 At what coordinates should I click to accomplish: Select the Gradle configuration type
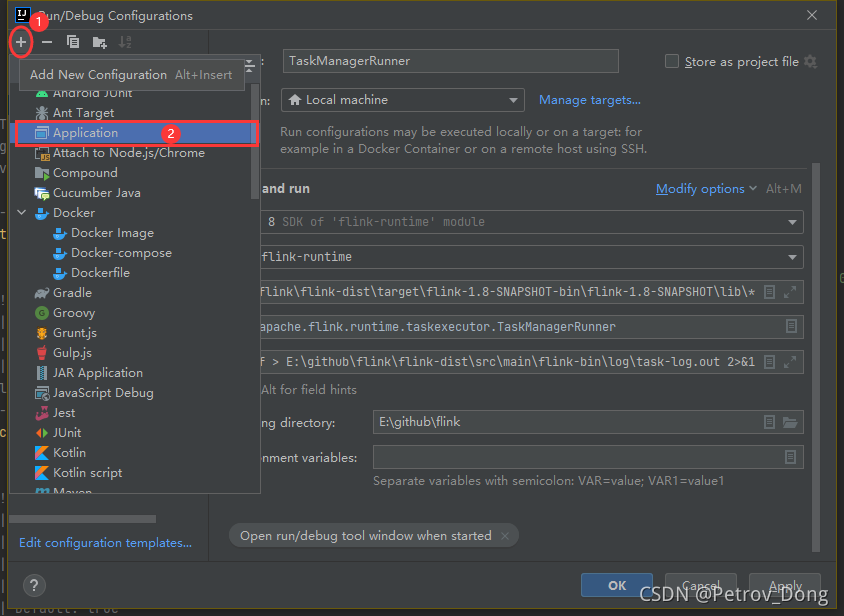(x=72, y=293)
